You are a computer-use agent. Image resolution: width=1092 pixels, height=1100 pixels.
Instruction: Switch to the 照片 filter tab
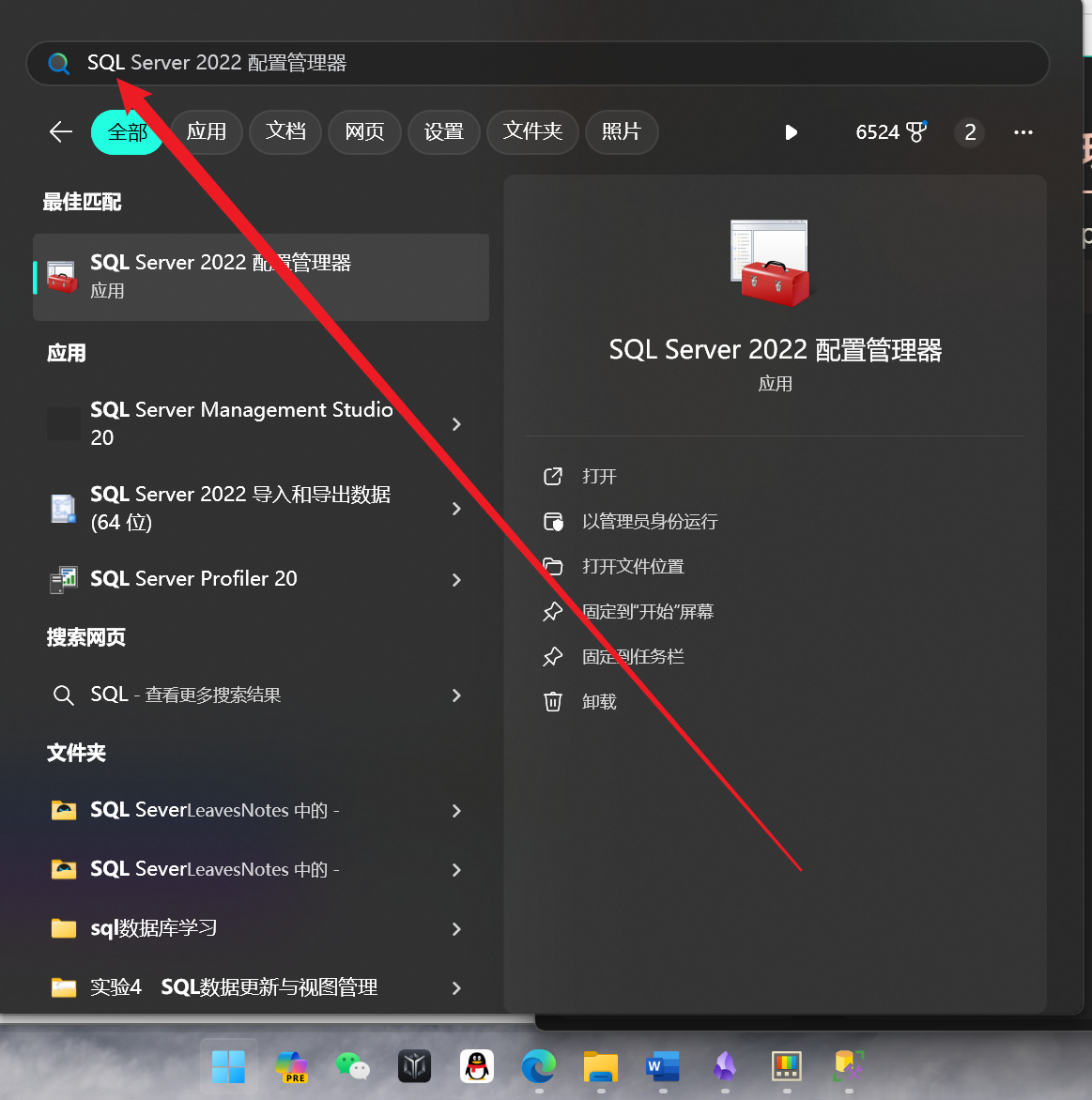pyautogui.click(x=622, y=132)
